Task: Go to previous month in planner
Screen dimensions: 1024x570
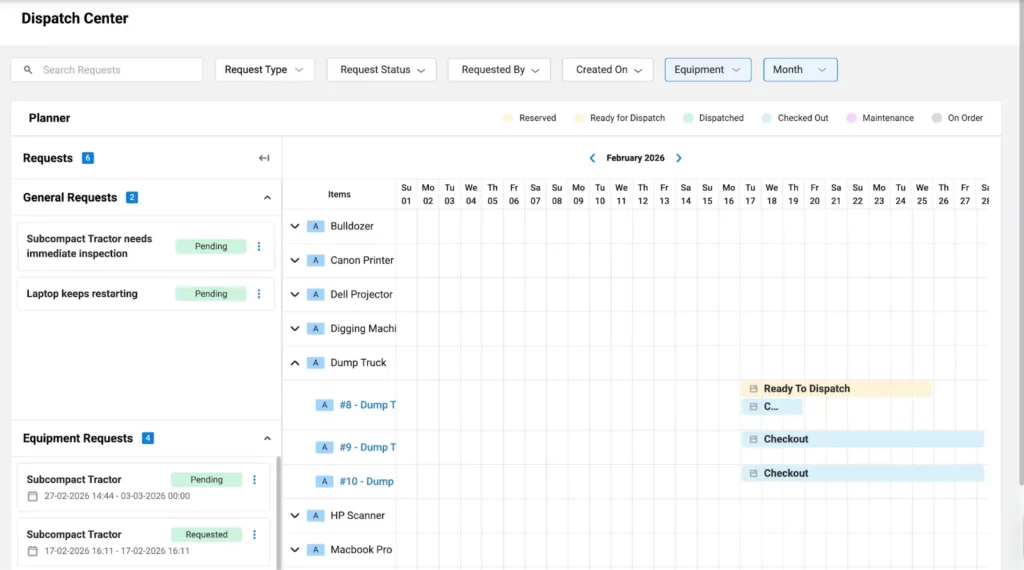Action: pos(592,158)
